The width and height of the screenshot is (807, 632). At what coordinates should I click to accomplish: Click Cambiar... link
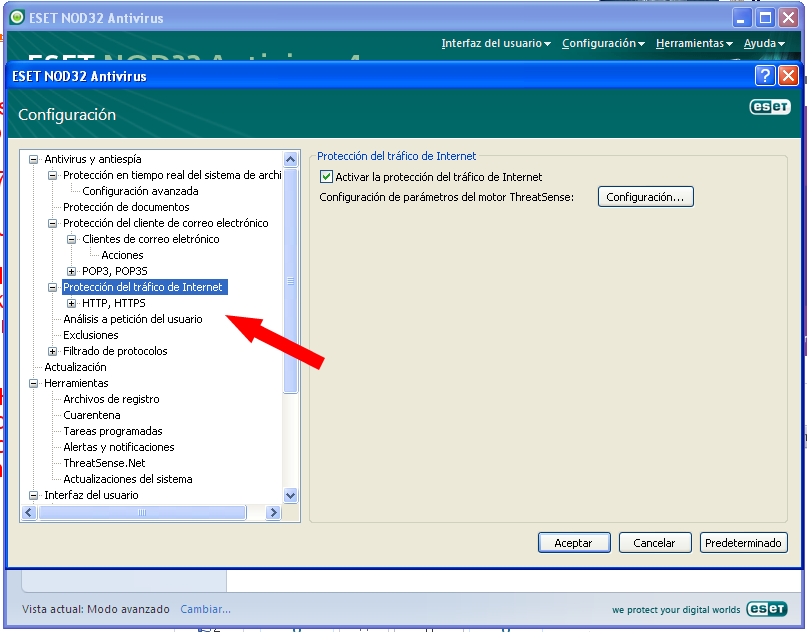click(205, 609)
